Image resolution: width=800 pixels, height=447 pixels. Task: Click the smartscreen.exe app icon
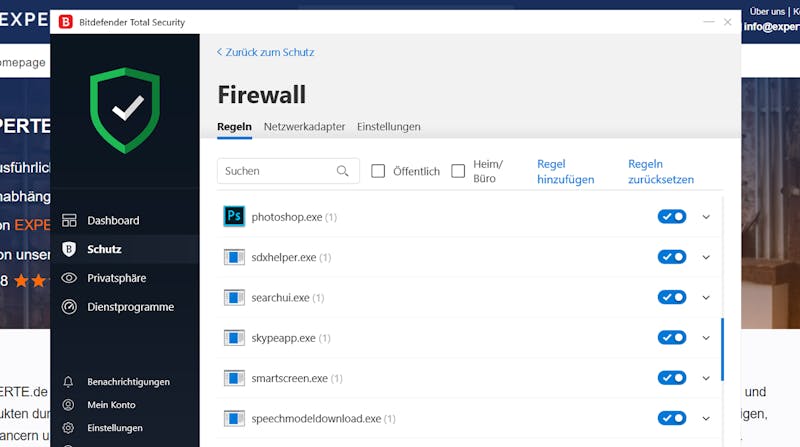point(234,378)
